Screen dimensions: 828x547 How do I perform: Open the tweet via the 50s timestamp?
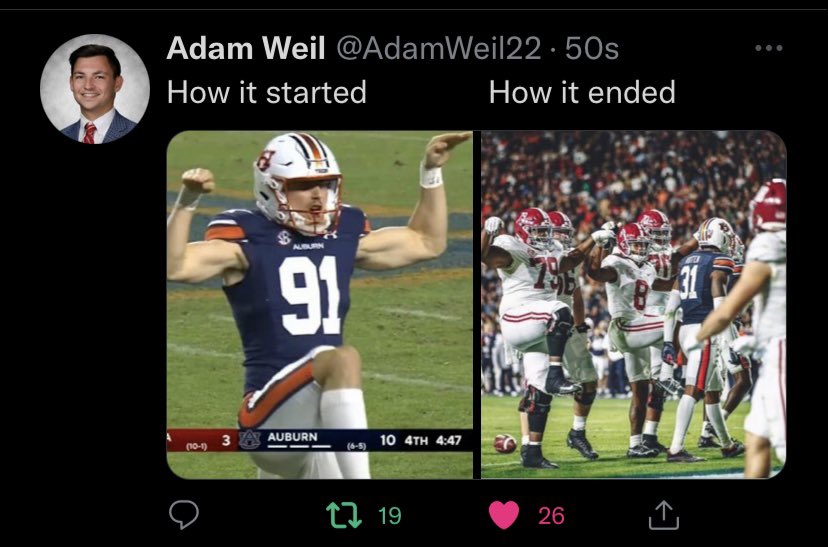click(591, 49)
